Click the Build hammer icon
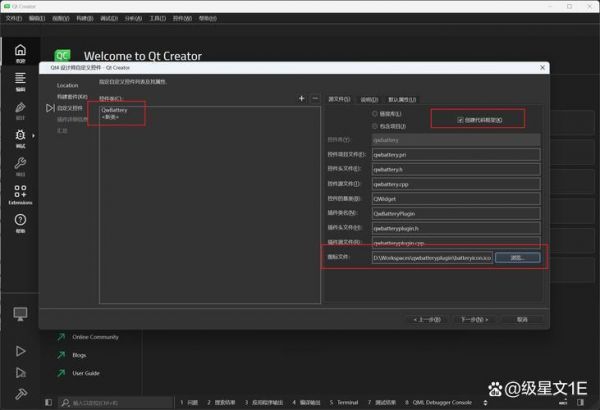This screenshot has height=410, width=600. click(20, 393)
